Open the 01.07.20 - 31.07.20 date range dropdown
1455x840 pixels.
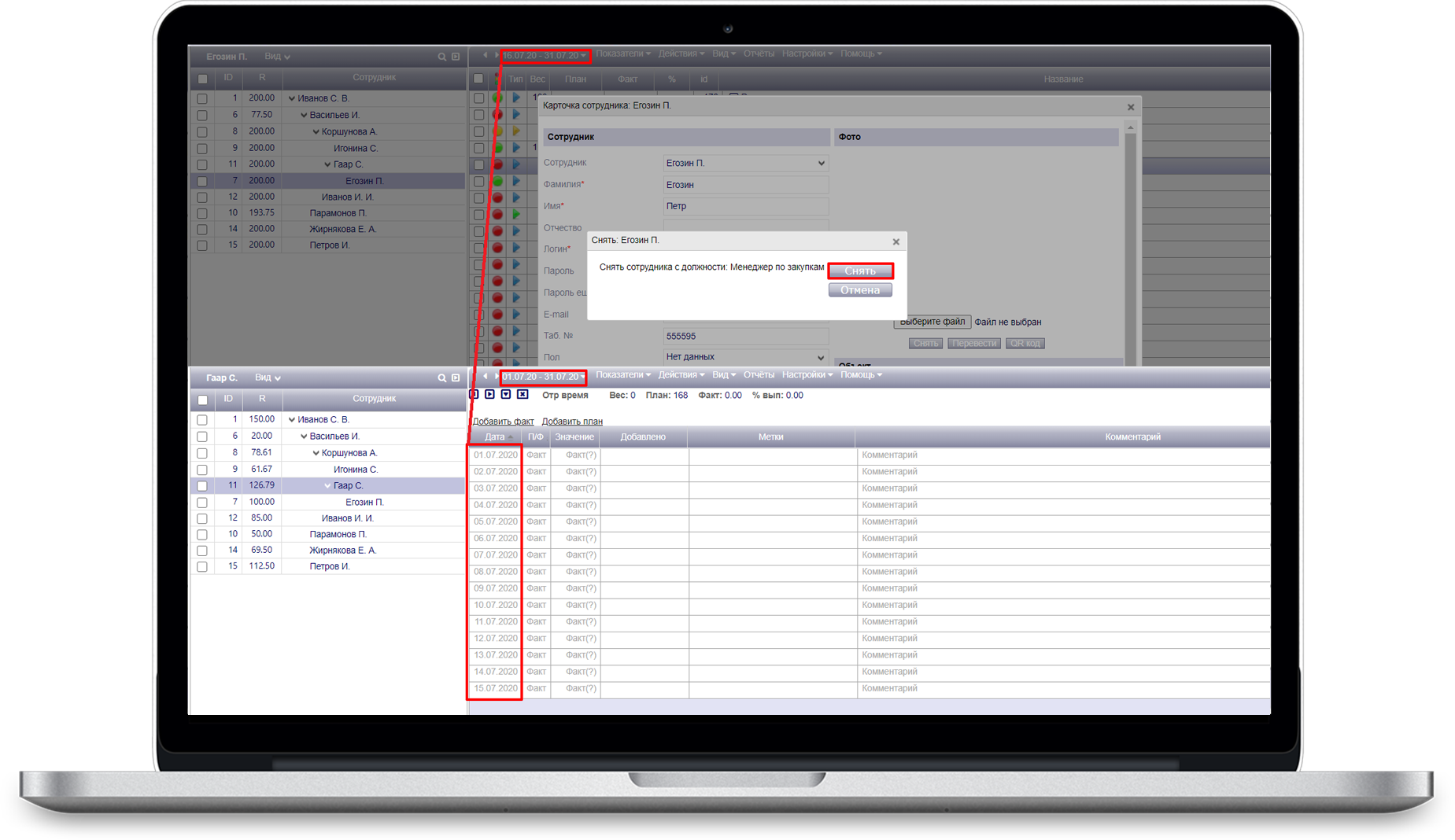point(543,377)
